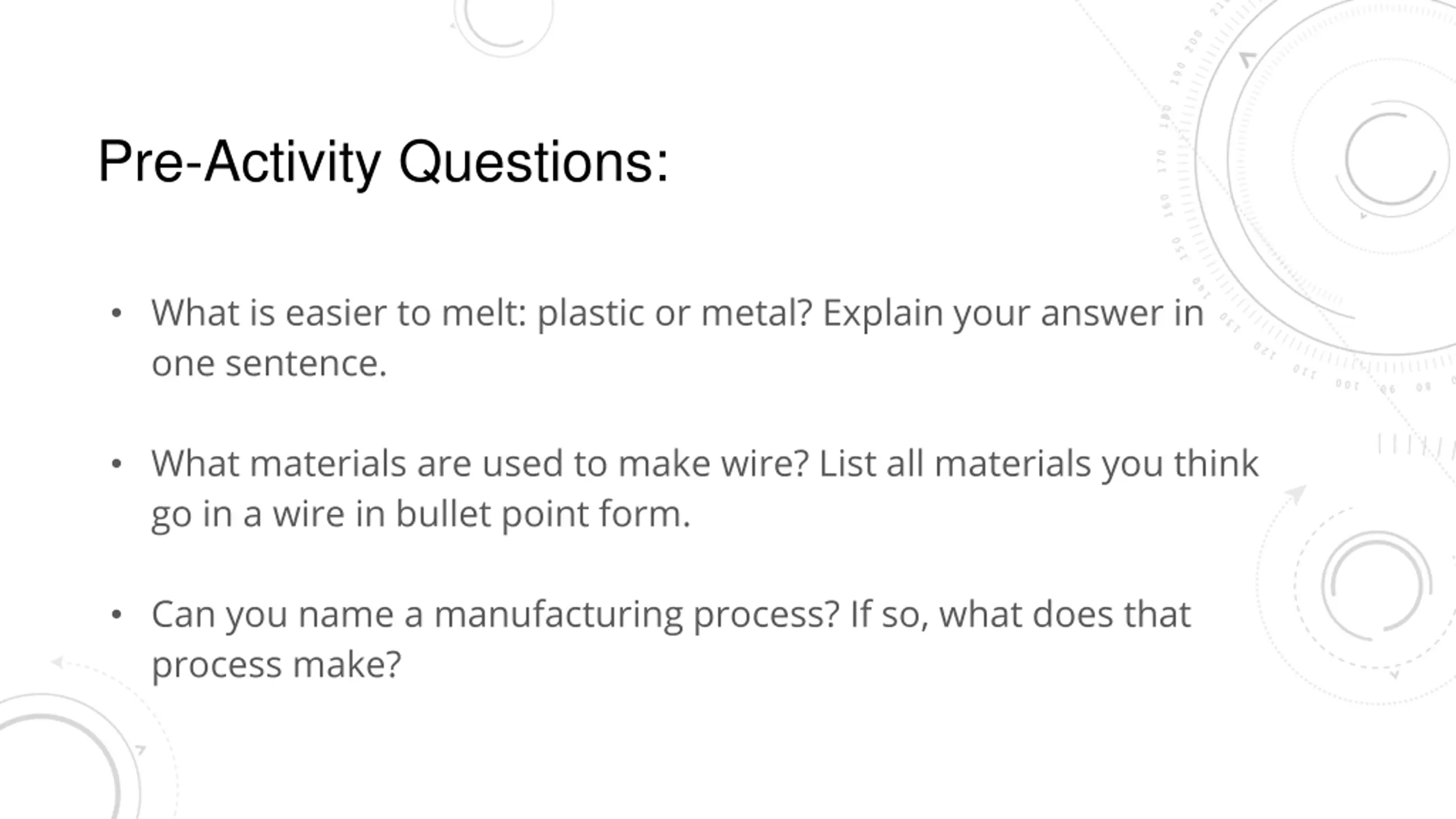Select the bullet dot before 'Can you name'

(117, 615)
